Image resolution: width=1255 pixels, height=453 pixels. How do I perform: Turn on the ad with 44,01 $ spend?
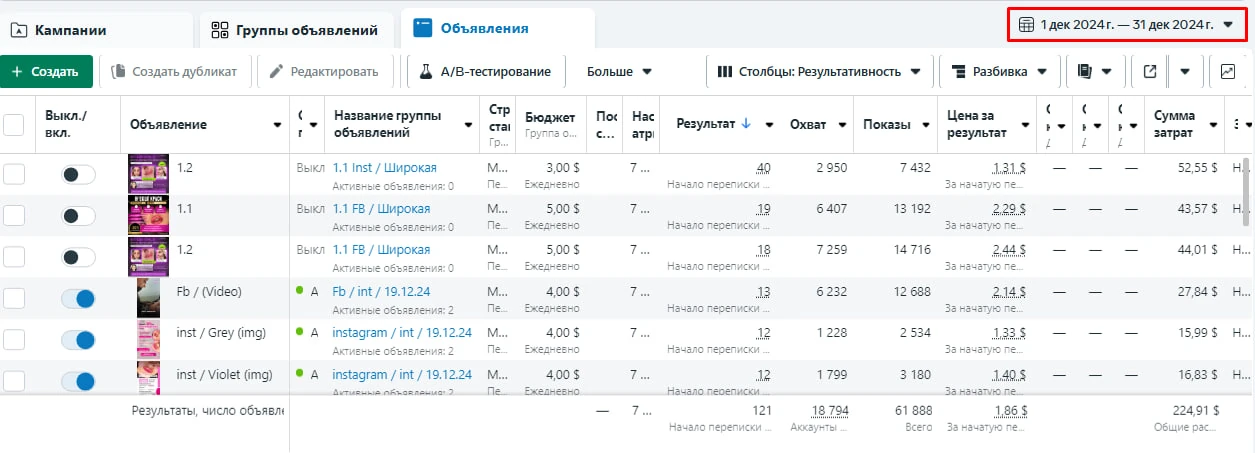pyautogui.click(x=78, y=257)
